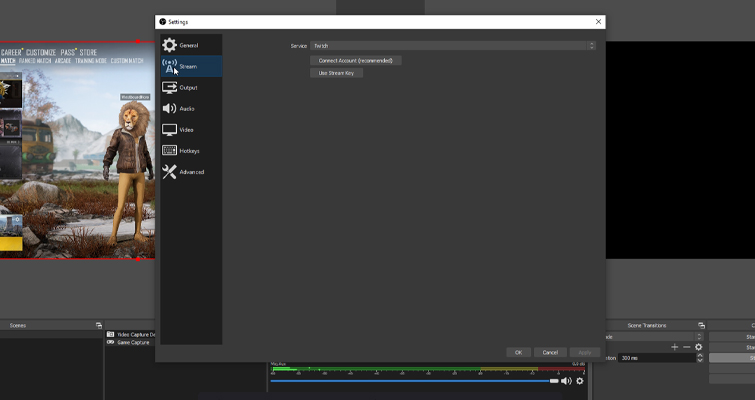Select the Hotkeys keyboard icon
The image size is (755, 400).
click(x=170, y=151)
